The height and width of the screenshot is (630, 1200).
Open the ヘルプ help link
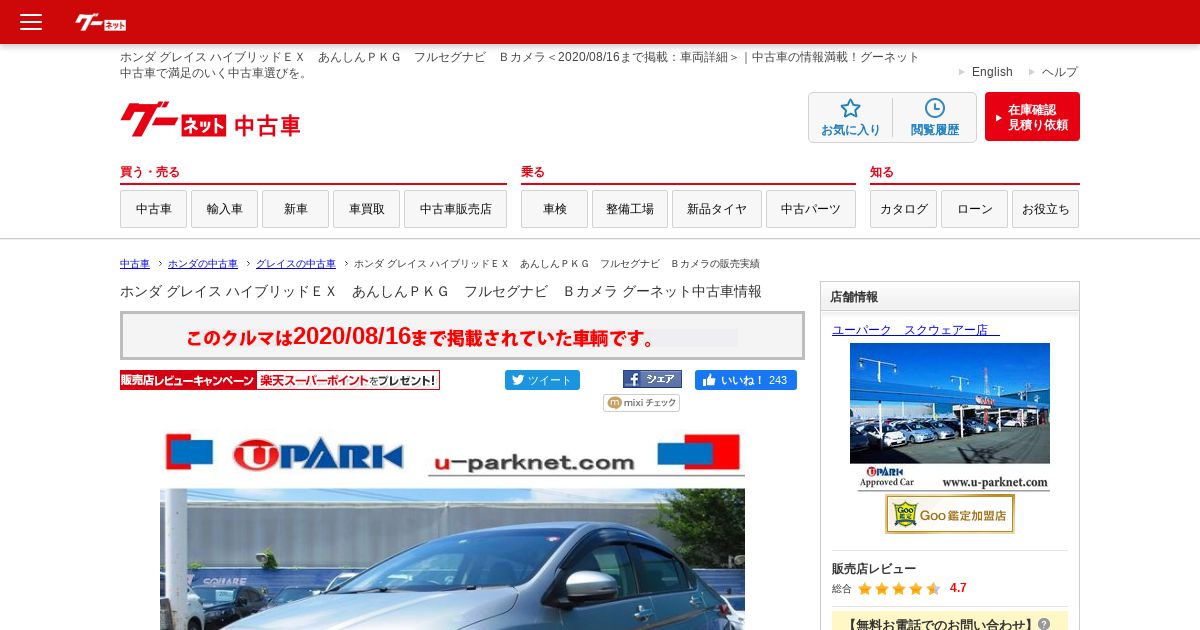1060,72
